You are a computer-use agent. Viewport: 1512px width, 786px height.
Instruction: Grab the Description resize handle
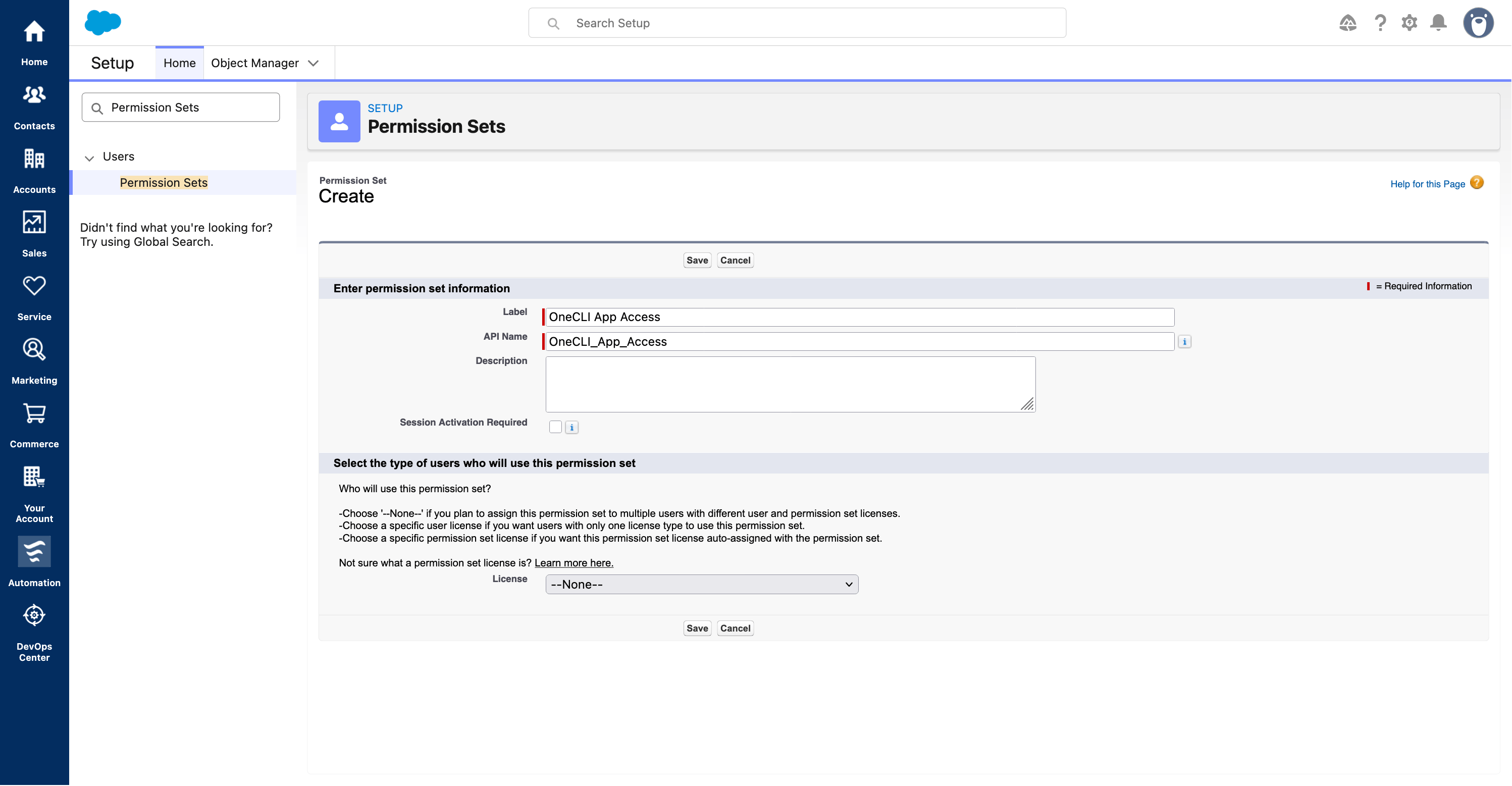click(x=1027, y=404)
